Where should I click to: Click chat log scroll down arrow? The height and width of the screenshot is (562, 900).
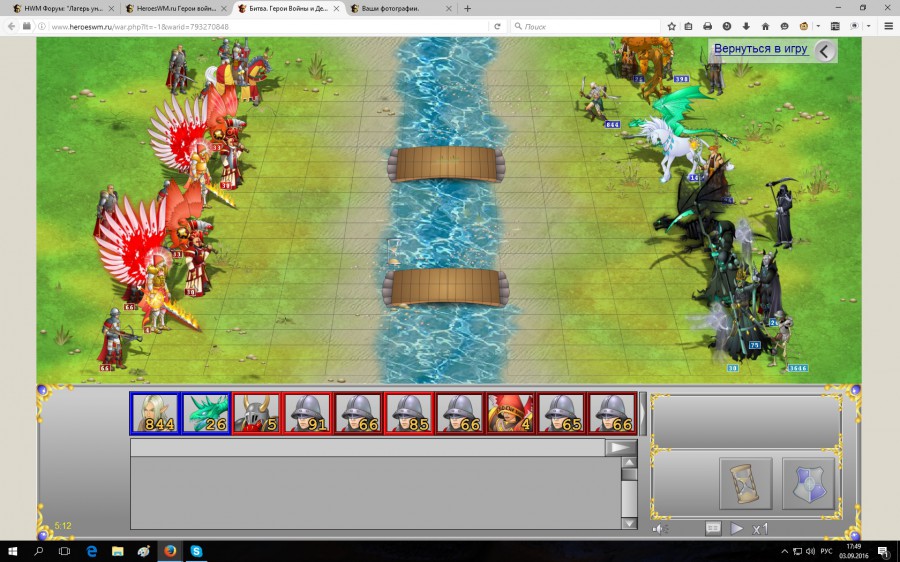629,522
